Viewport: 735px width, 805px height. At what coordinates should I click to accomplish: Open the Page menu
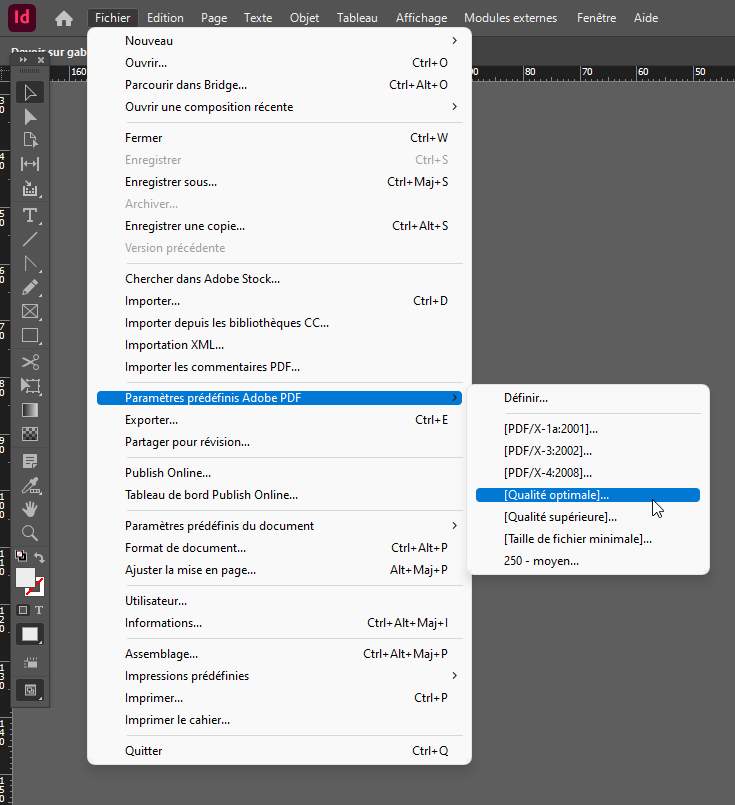[x=214, y=18]
